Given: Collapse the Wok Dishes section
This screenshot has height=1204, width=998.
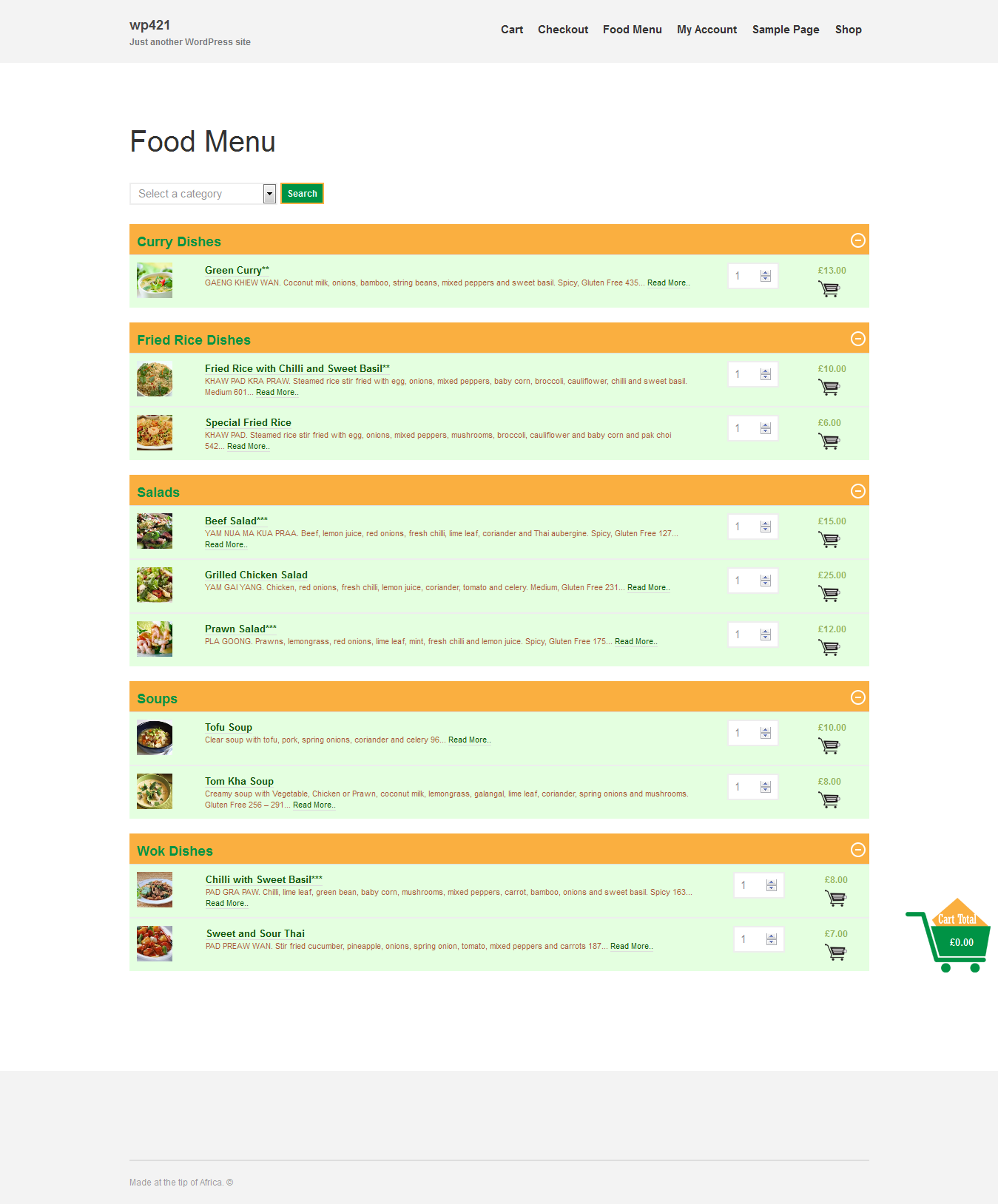Looking at the screenshot, I should coord(857,850).
